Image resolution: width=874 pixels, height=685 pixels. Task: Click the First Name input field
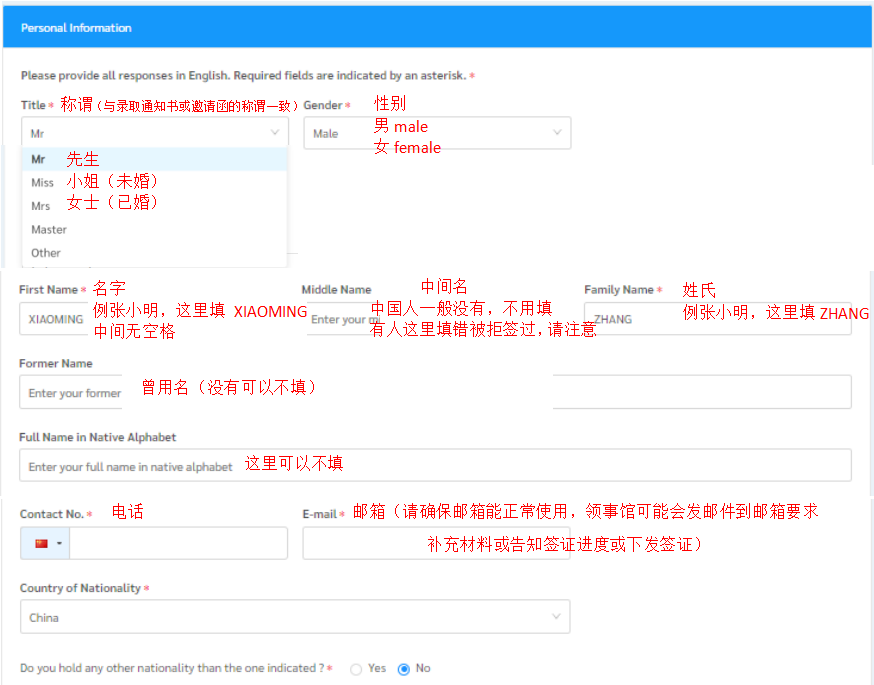pyautogui.click(x=56, y=319)
